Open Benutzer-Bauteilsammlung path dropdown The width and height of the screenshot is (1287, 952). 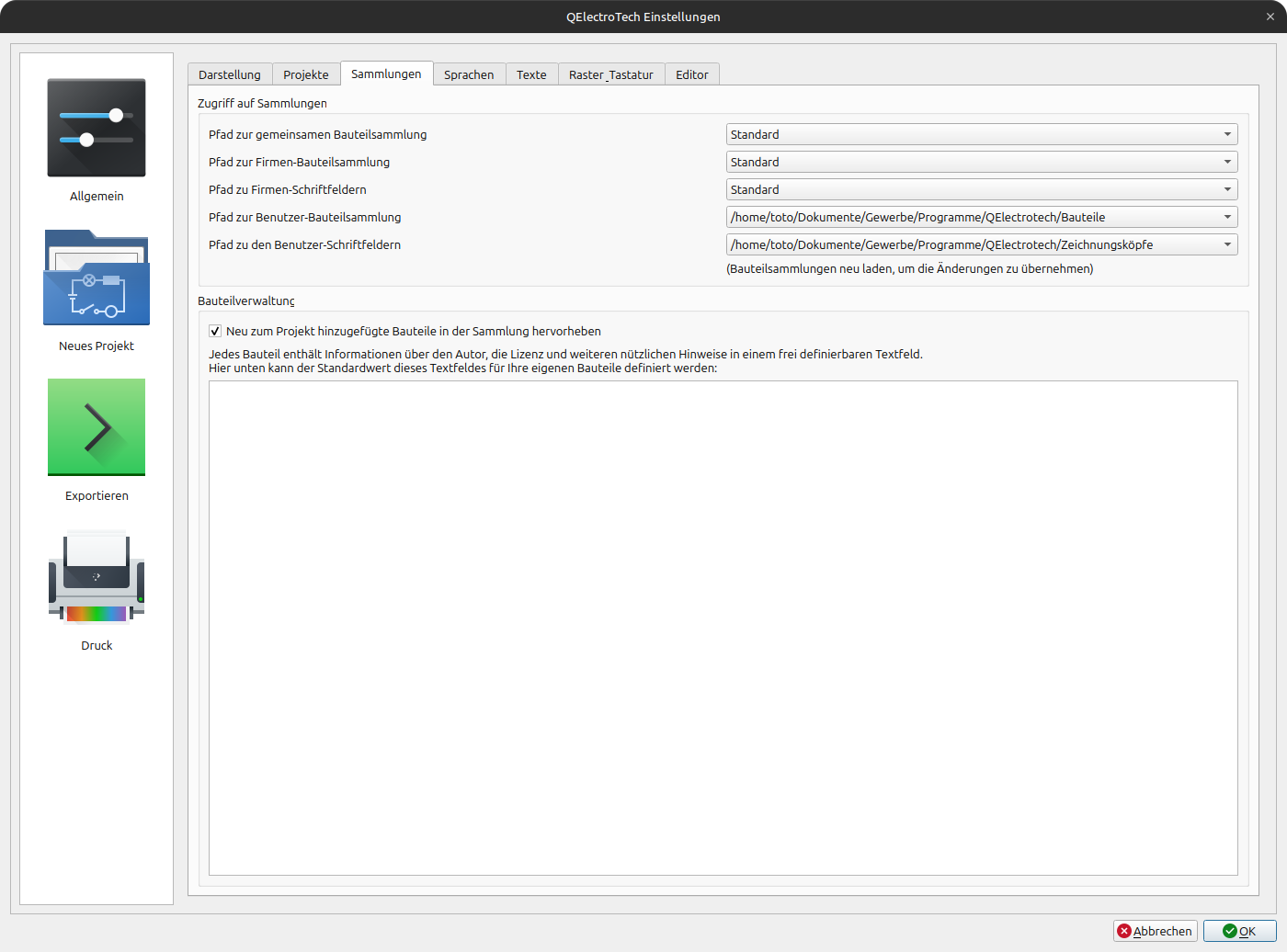click(981, 218)
